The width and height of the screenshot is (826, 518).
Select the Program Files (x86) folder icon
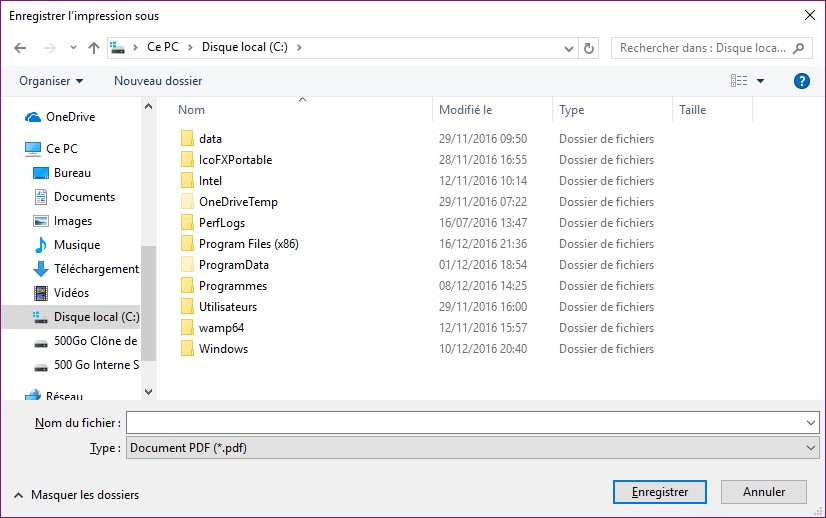coord(187,244)
